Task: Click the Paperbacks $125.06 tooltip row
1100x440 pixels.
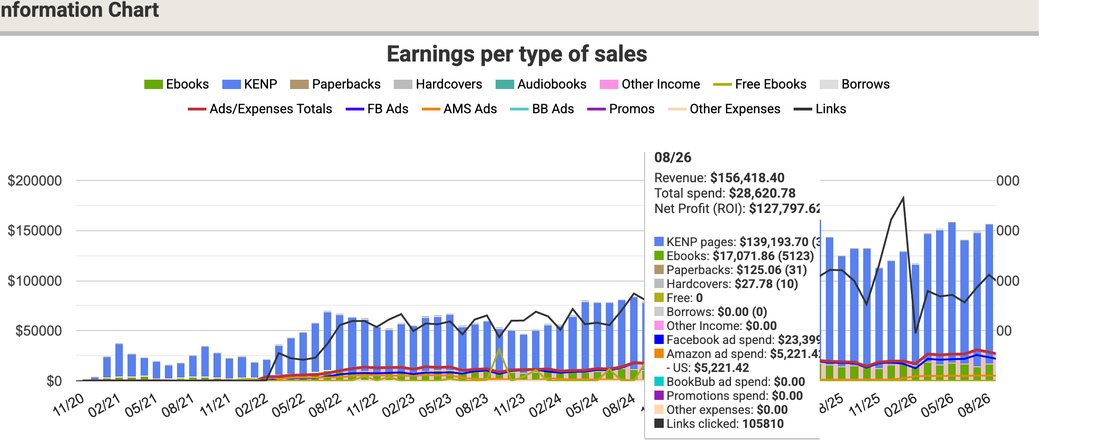Action: (730, 269)
